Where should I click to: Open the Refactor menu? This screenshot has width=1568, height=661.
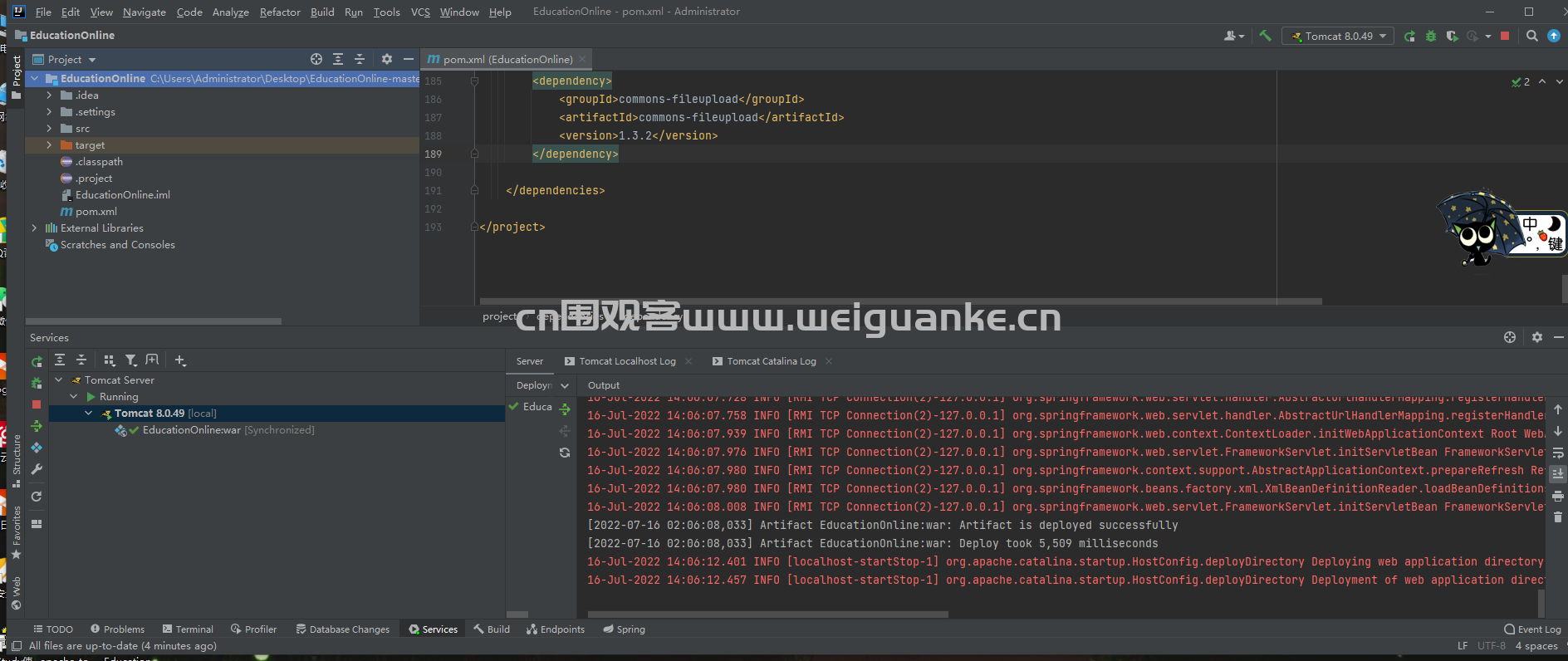(x=280, y=12)
